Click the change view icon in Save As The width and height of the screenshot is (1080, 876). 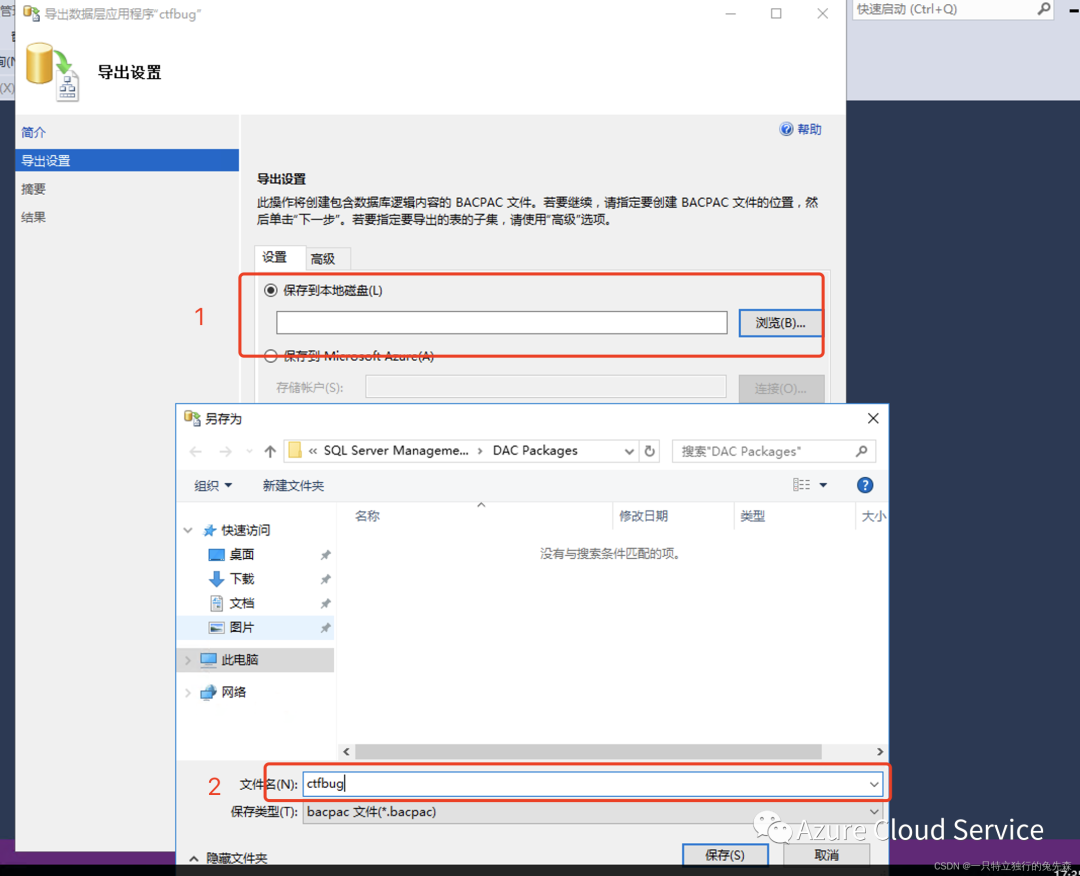click(801, 485)
